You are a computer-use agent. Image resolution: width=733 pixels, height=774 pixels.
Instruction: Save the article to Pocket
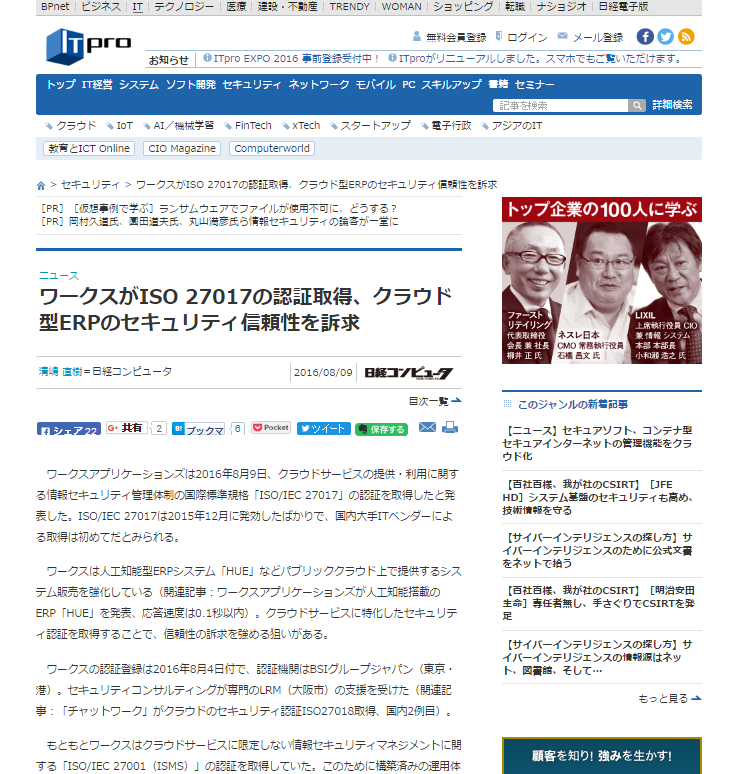pos(271,427)
